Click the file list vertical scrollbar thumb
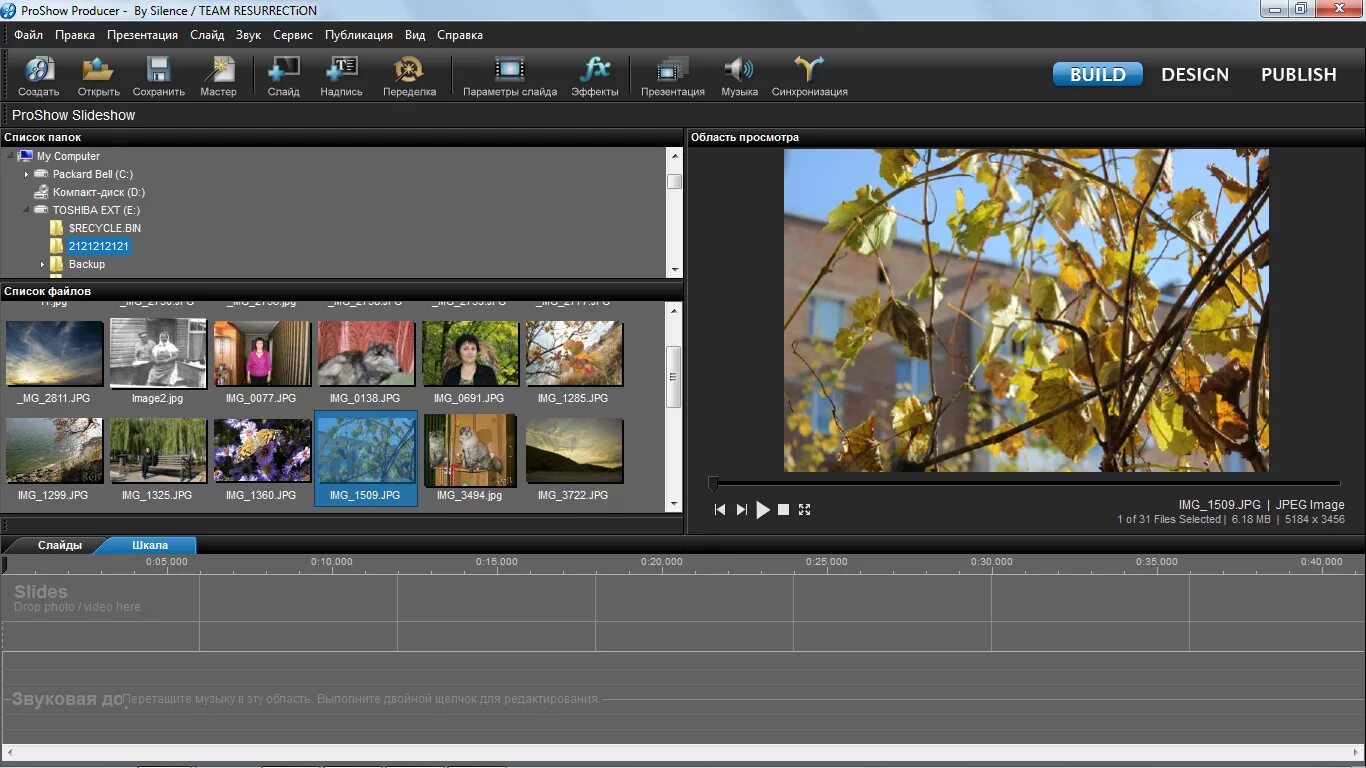1366x768 pixels. pyautogui.click(x=675, y=377)
